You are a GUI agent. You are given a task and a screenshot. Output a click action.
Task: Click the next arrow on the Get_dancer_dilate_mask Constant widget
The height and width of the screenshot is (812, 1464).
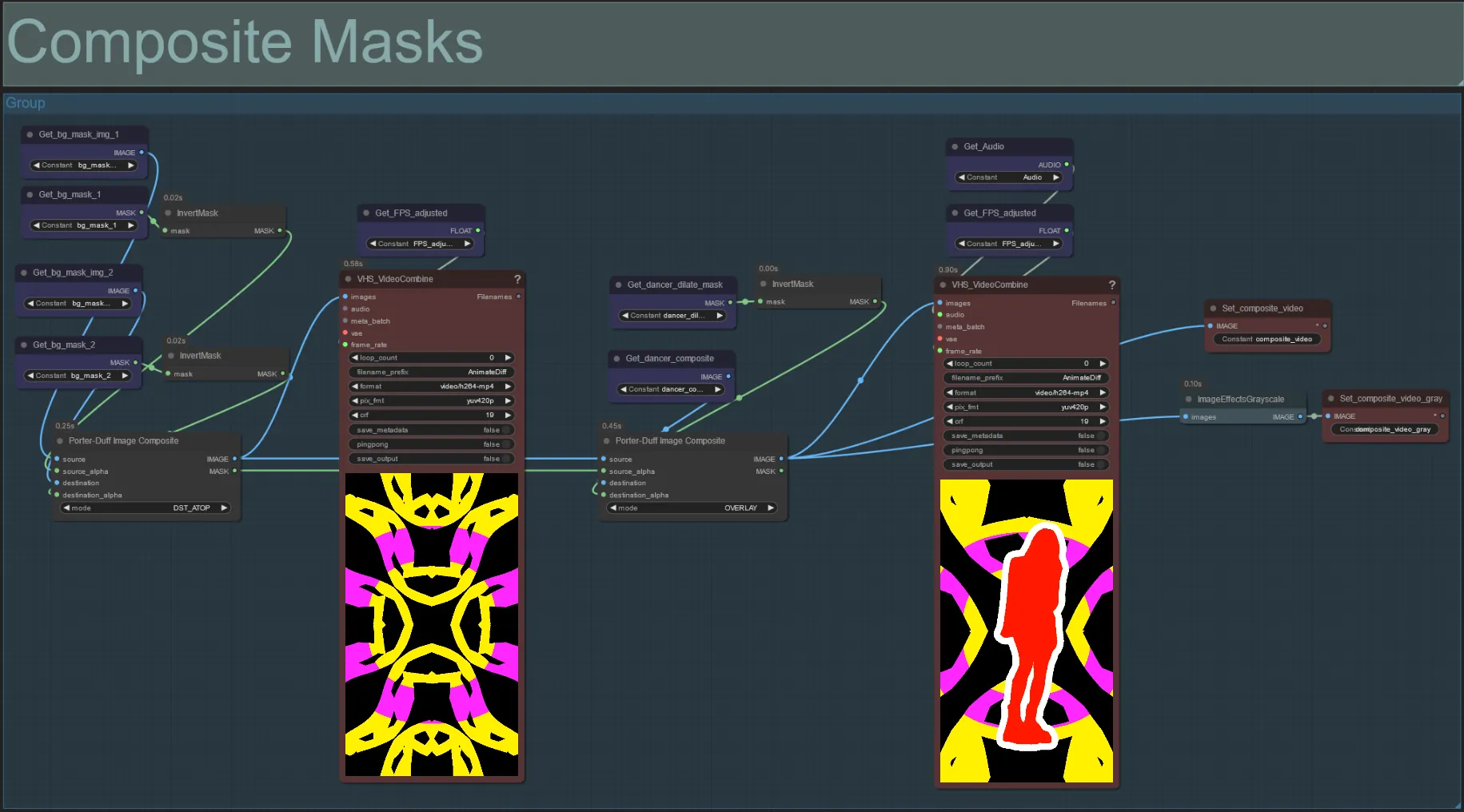[720, 316]
